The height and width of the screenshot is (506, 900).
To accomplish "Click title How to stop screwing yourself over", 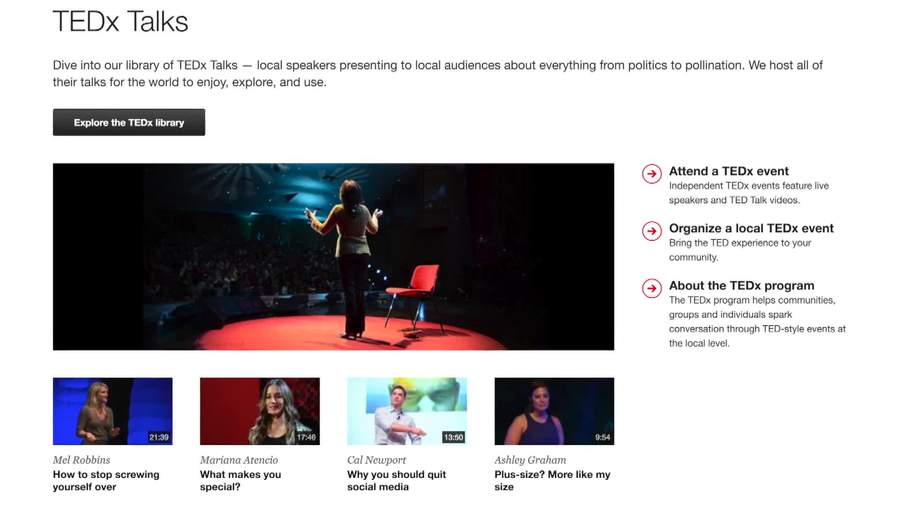I will 105,481.
